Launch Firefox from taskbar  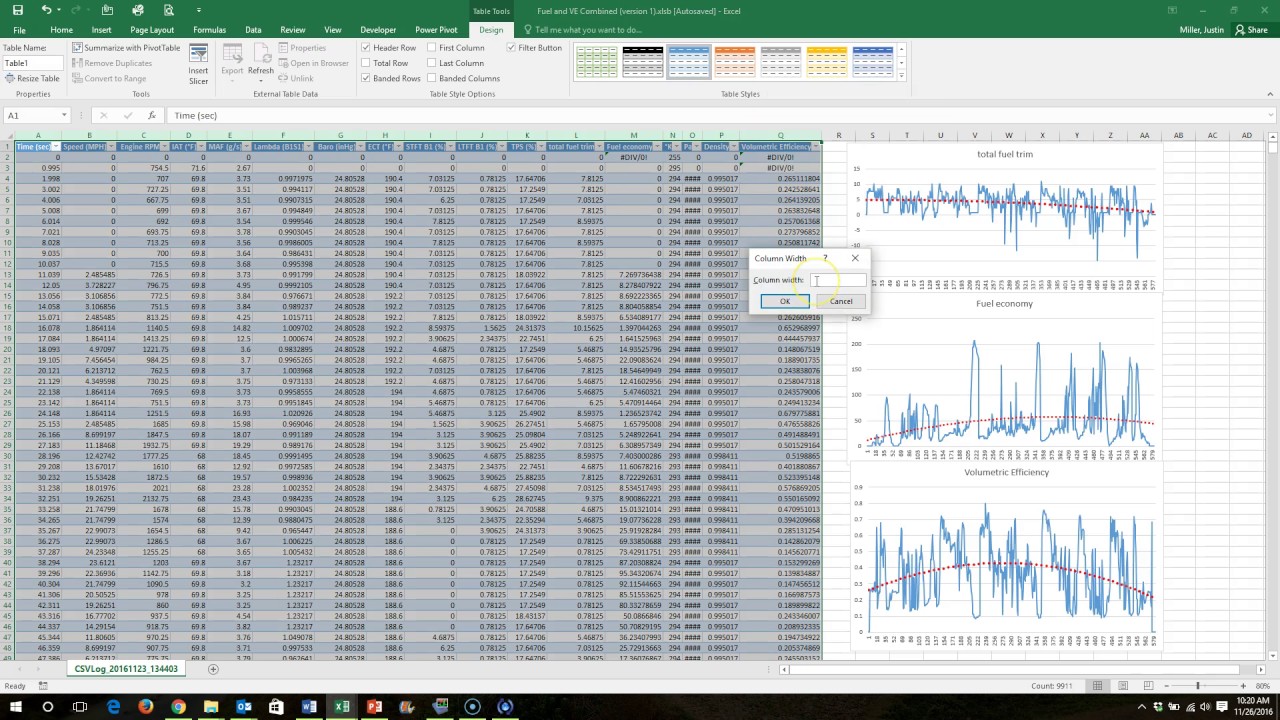coord(146,707)
